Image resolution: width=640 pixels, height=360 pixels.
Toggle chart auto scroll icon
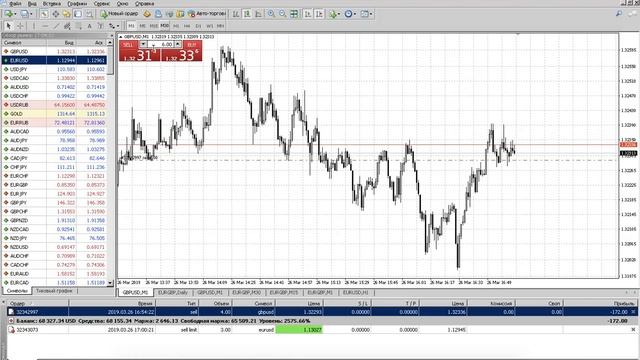pos(307,14)
